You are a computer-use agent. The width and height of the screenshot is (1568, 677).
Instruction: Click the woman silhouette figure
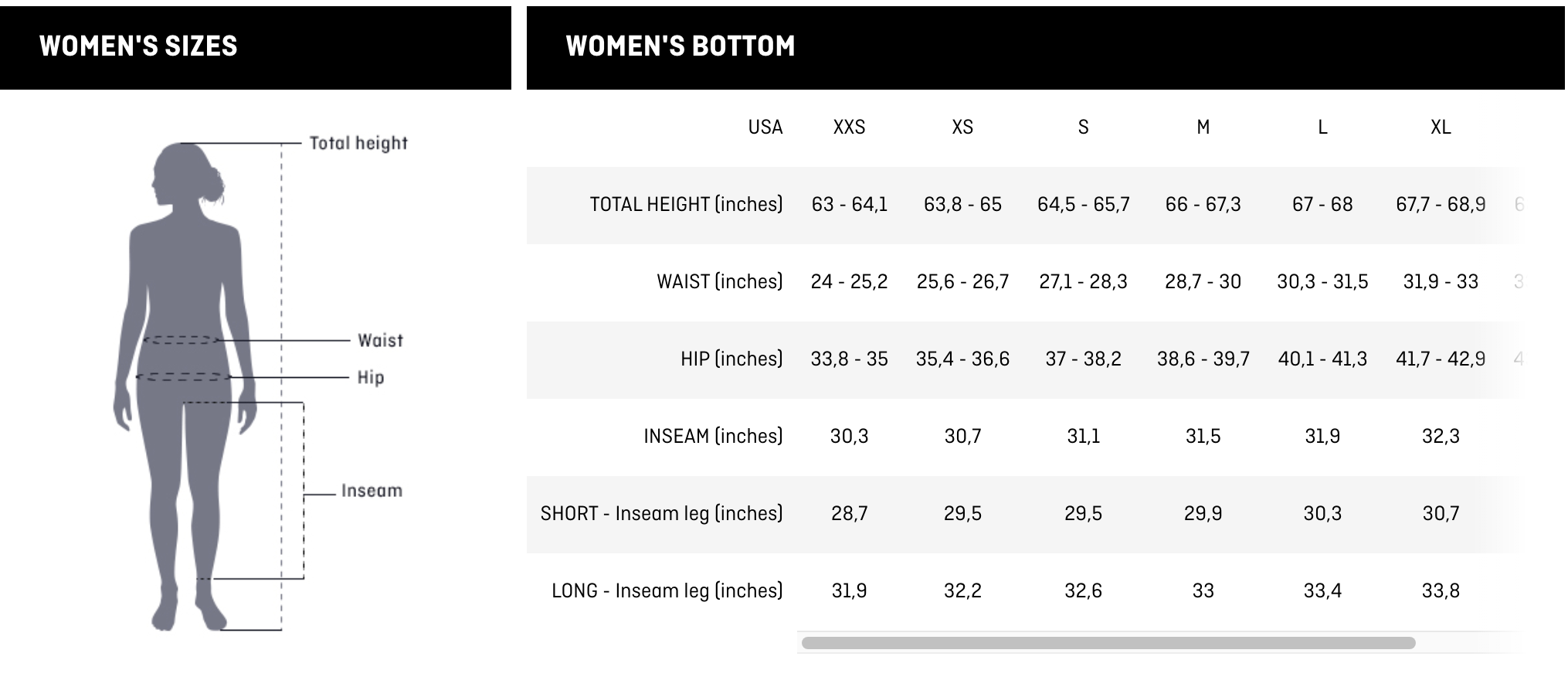pos(185,386)
